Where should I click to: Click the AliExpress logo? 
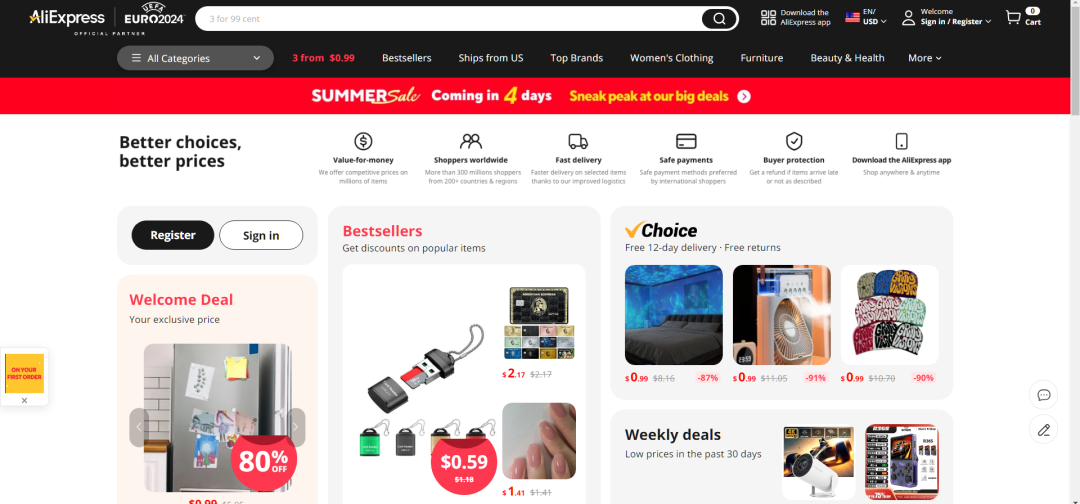(67, 17)
